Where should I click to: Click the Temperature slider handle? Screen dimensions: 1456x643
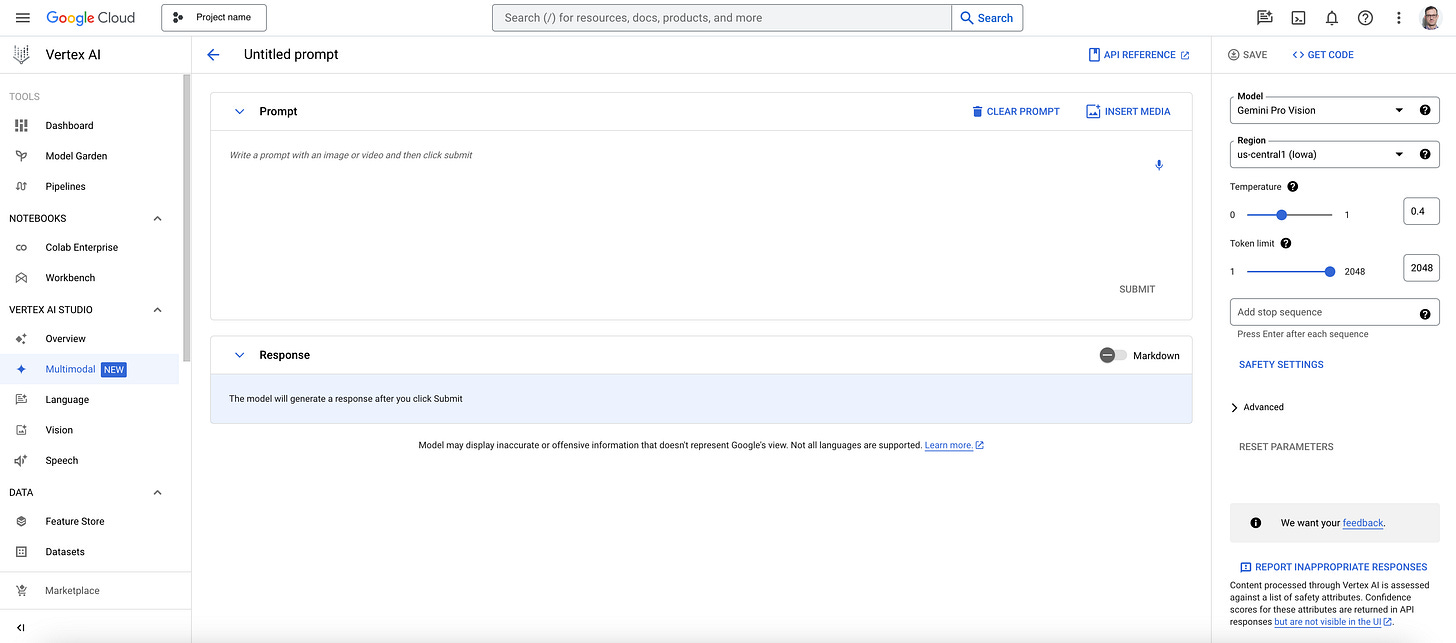[x=1281, y=215]
